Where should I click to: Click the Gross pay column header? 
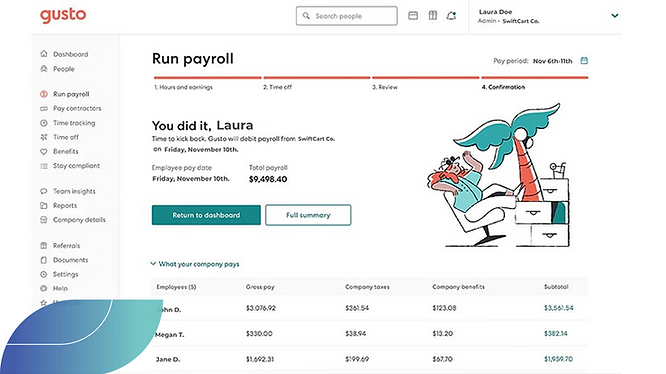pyautogui.click(x=260, y=287)
